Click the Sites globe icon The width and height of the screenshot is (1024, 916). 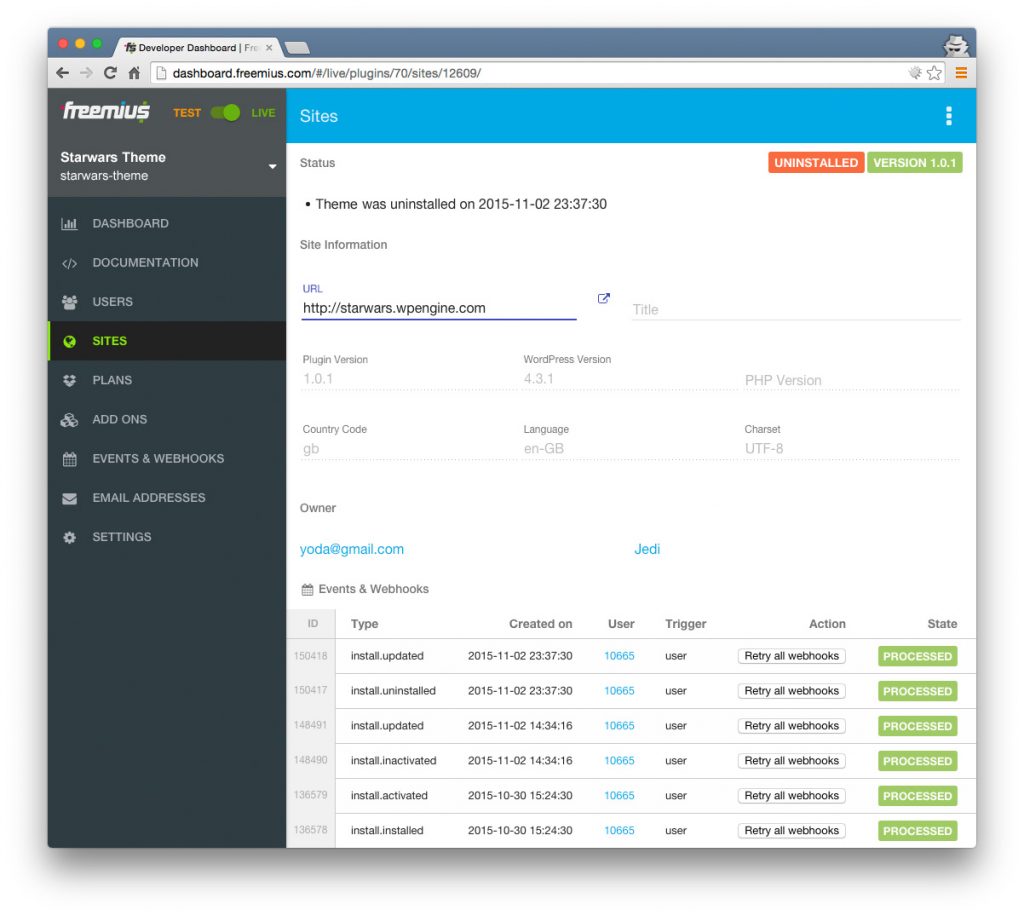pyautogui.click(x=69, y=341)
